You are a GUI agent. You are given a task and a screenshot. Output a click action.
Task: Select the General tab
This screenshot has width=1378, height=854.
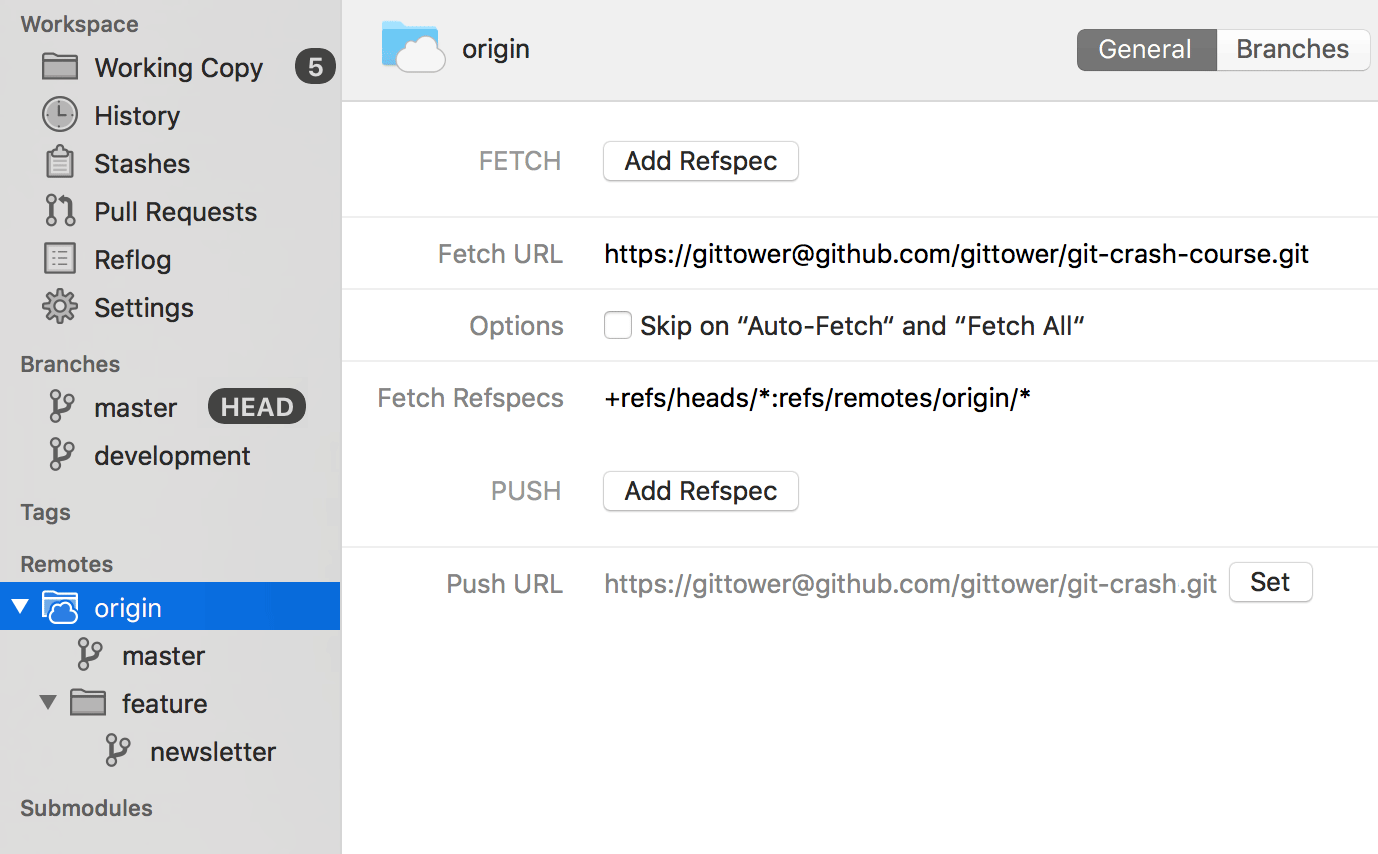click(x=1145, y=49)
